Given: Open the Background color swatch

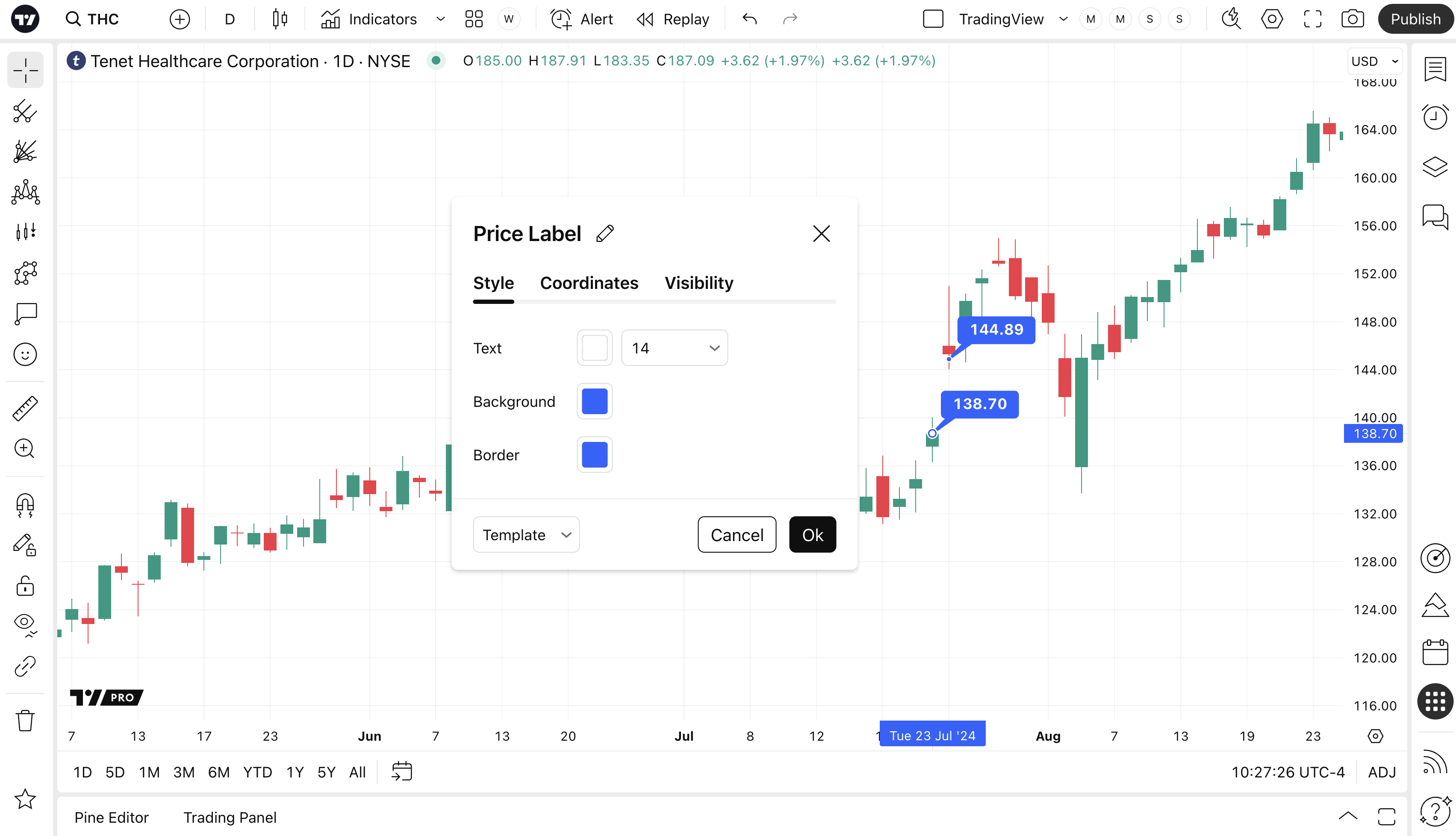Looking at the screenshot, I should pos(594,401).
